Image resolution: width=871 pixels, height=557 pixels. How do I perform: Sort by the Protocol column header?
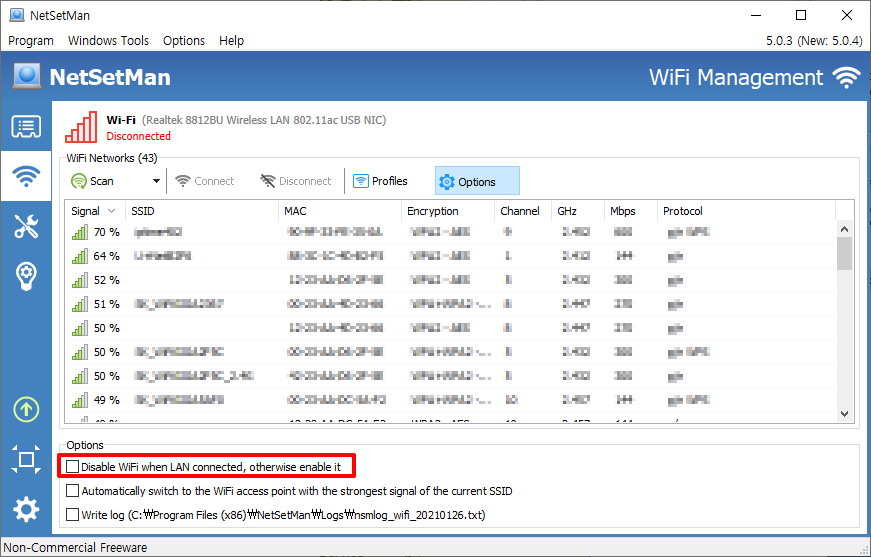746,211
